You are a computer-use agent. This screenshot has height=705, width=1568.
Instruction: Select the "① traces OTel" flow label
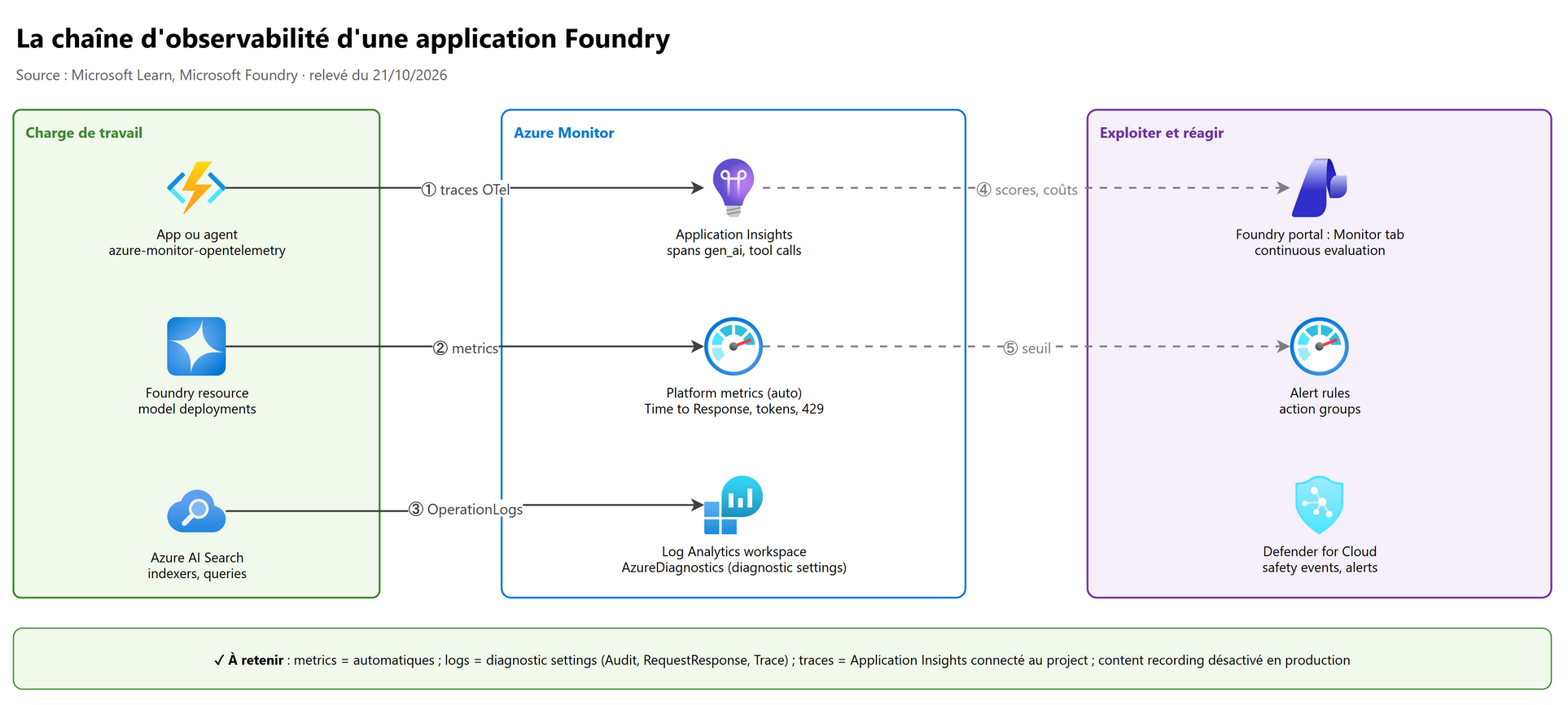pos(465,190)
